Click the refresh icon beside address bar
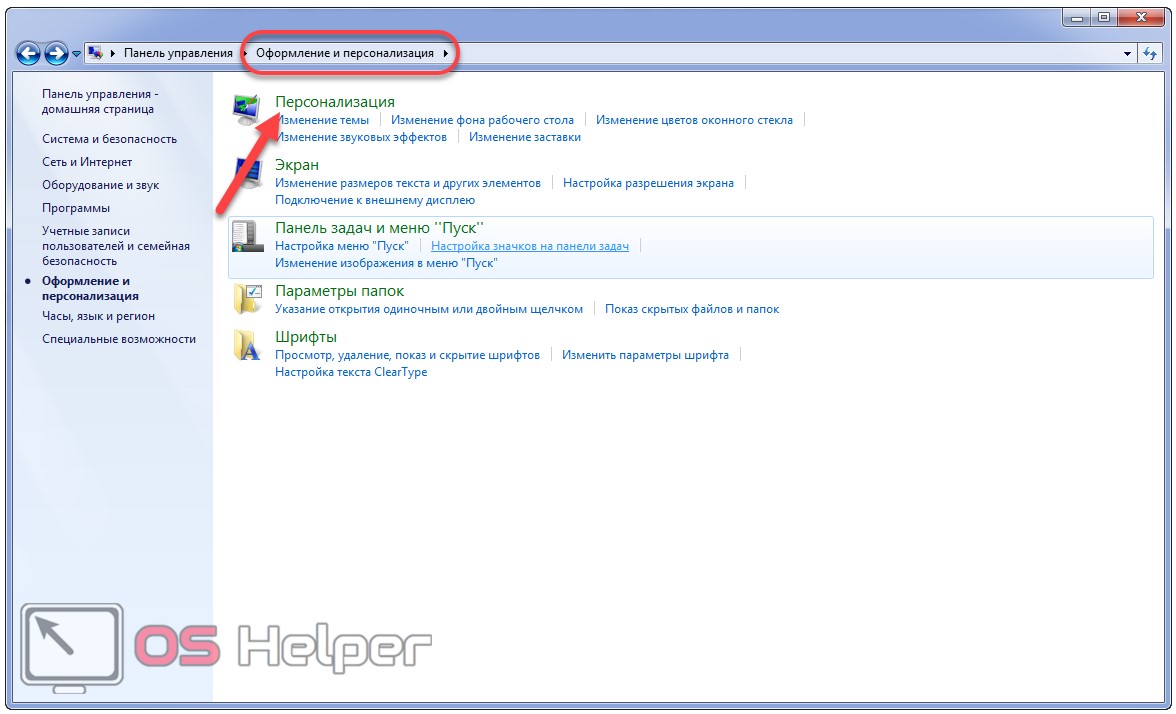Image resolution: width=1176 pixels, height=714 pixels. pos(1150,53)
